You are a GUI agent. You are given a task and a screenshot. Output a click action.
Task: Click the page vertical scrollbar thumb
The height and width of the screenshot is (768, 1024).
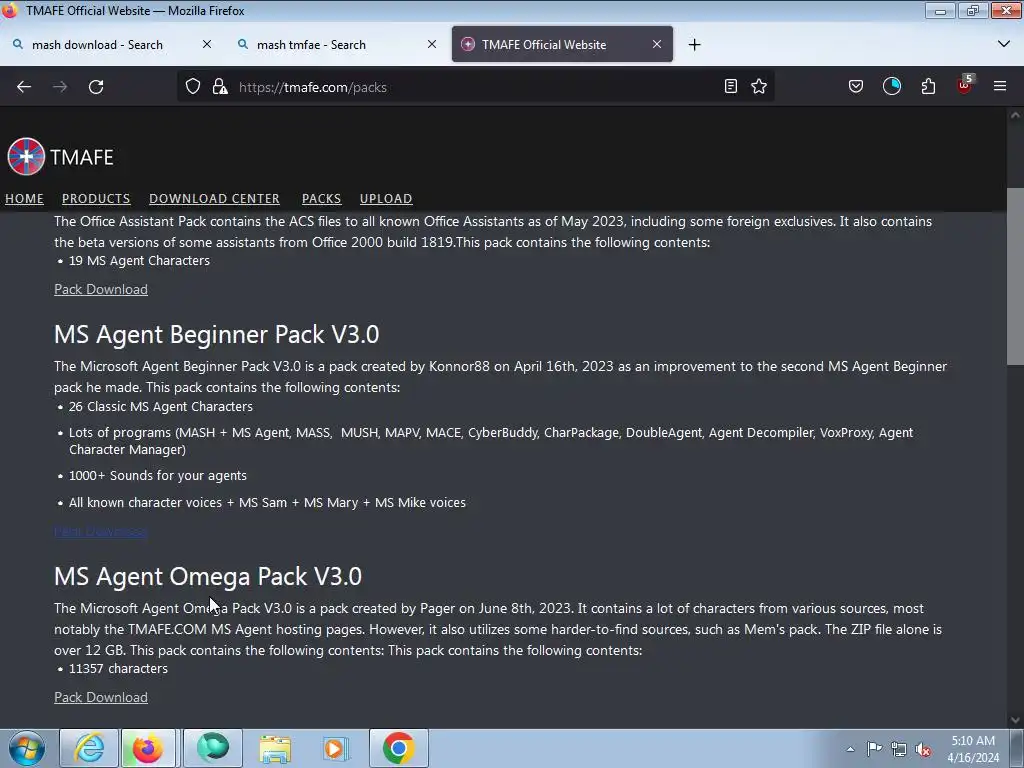pyautogui.click(x=1015, y=276)
